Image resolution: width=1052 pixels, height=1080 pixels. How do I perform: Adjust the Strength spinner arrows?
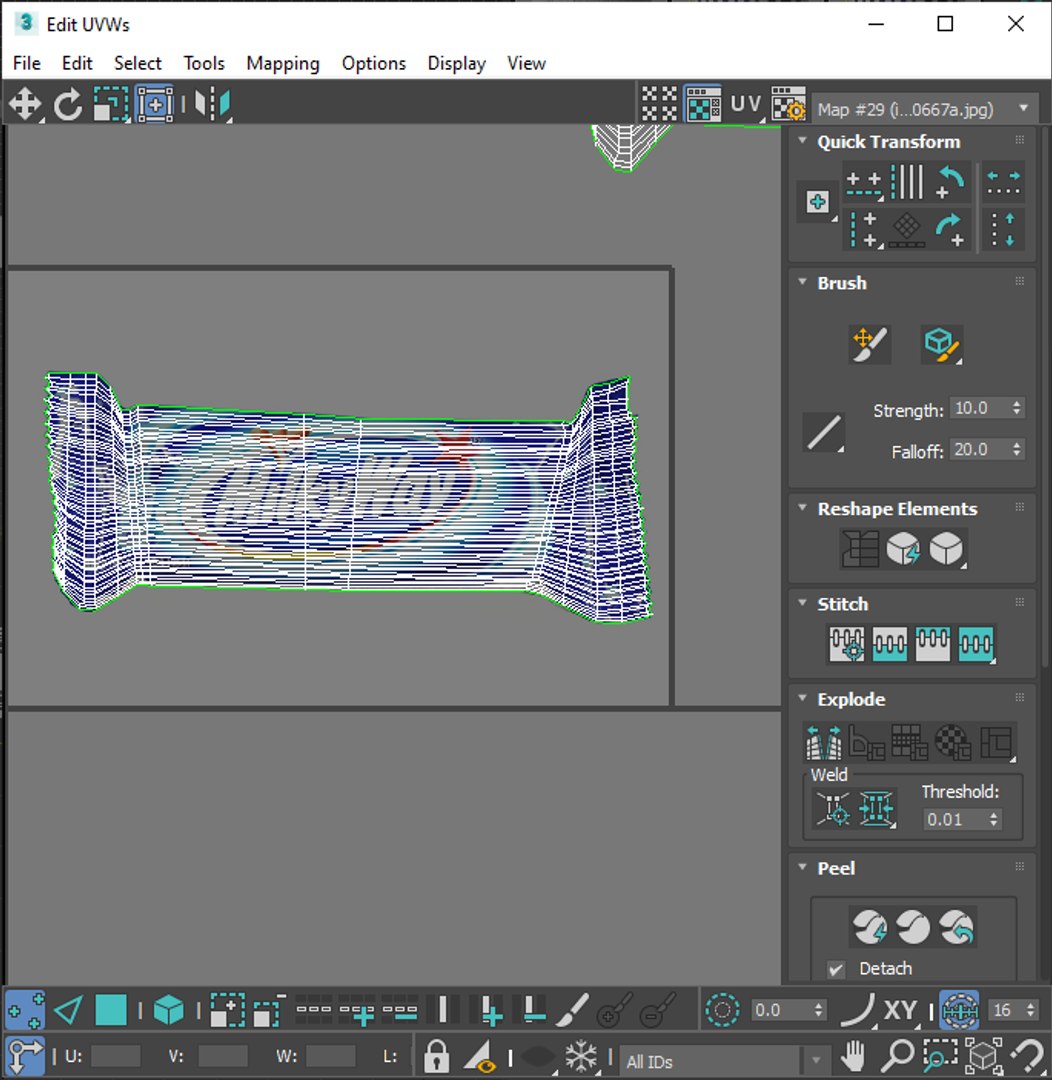click(1017, 408)
